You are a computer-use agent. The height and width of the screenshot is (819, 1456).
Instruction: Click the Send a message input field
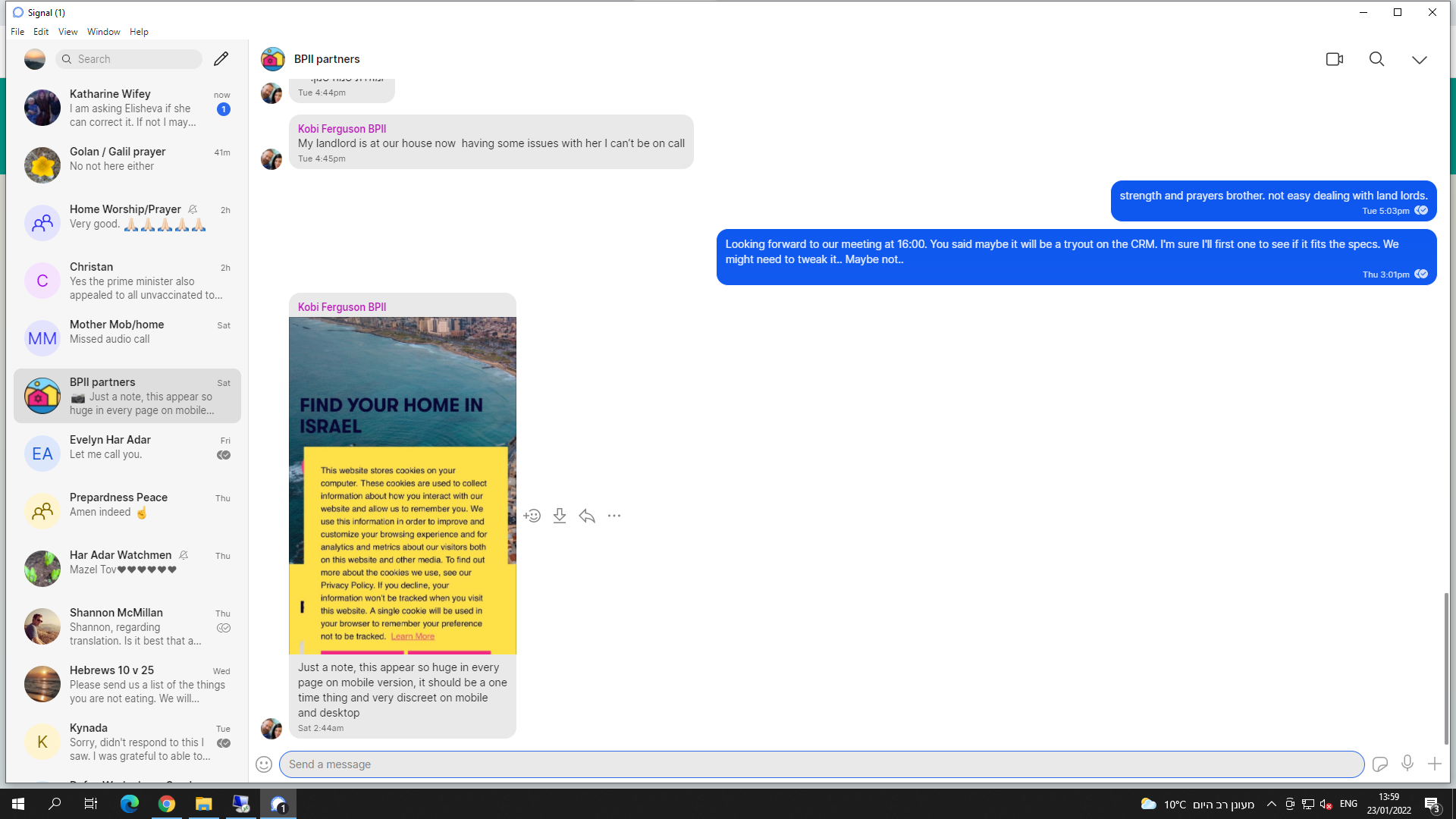821,764
